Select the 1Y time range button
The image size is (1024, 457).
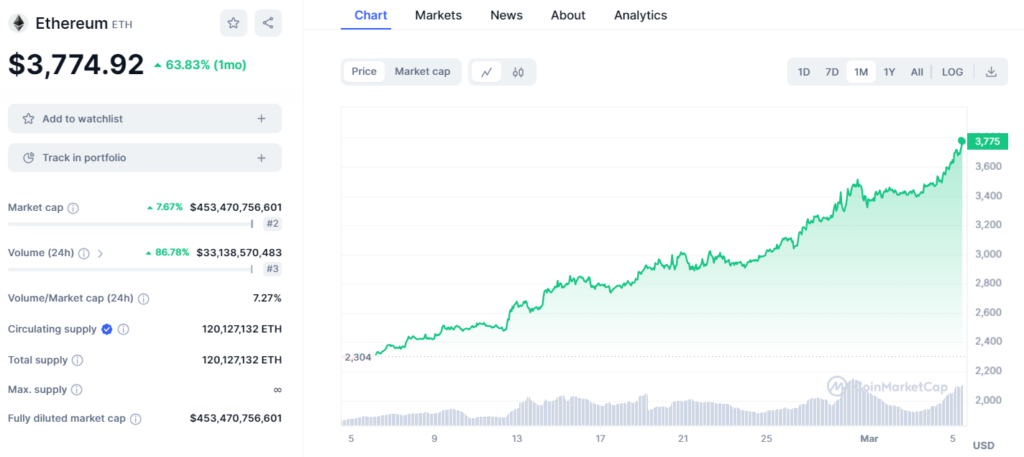click(889, 72)
